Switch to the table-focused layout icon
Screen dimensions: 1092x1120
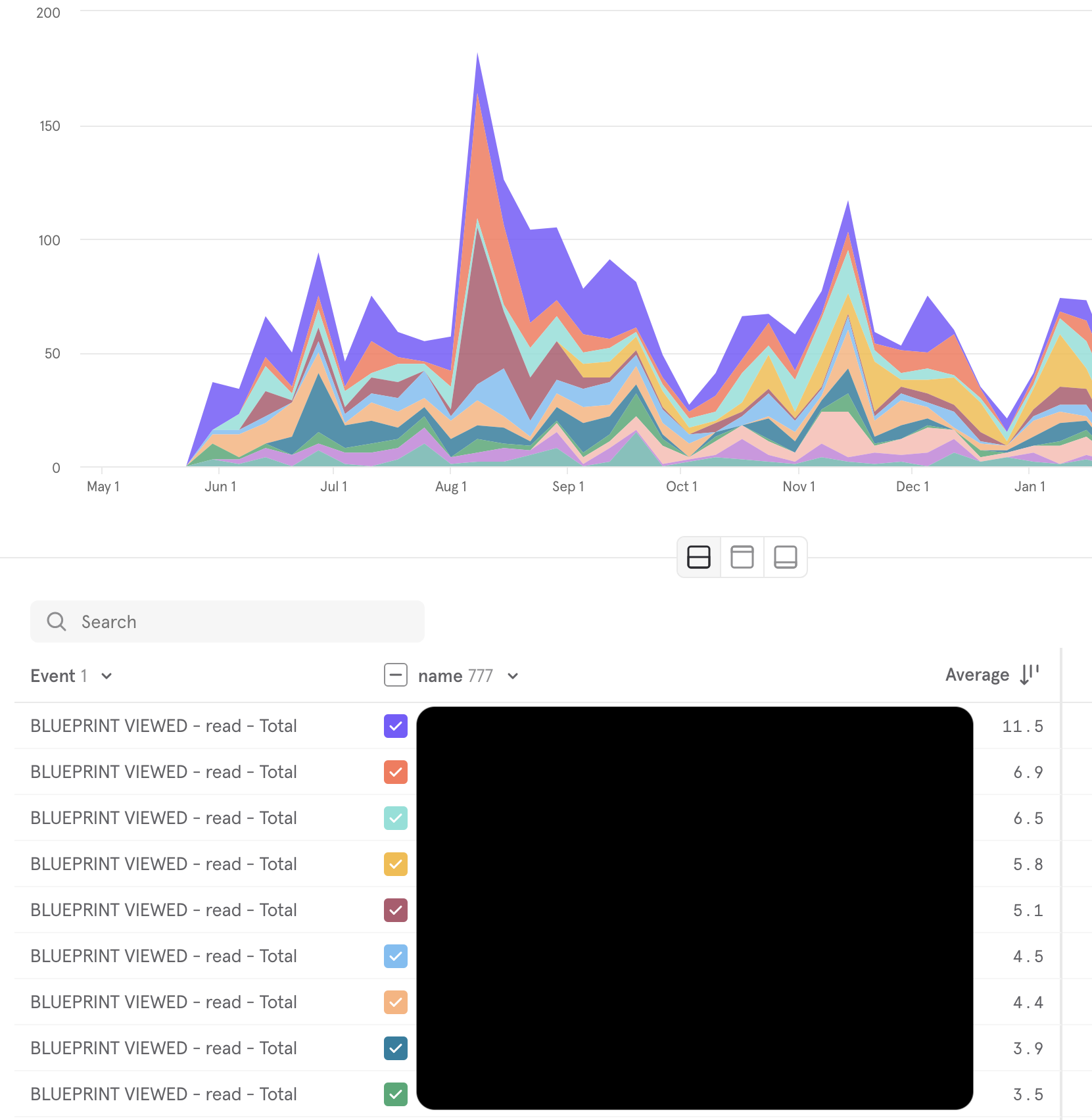pyautogui.click(x=786, y=556)
